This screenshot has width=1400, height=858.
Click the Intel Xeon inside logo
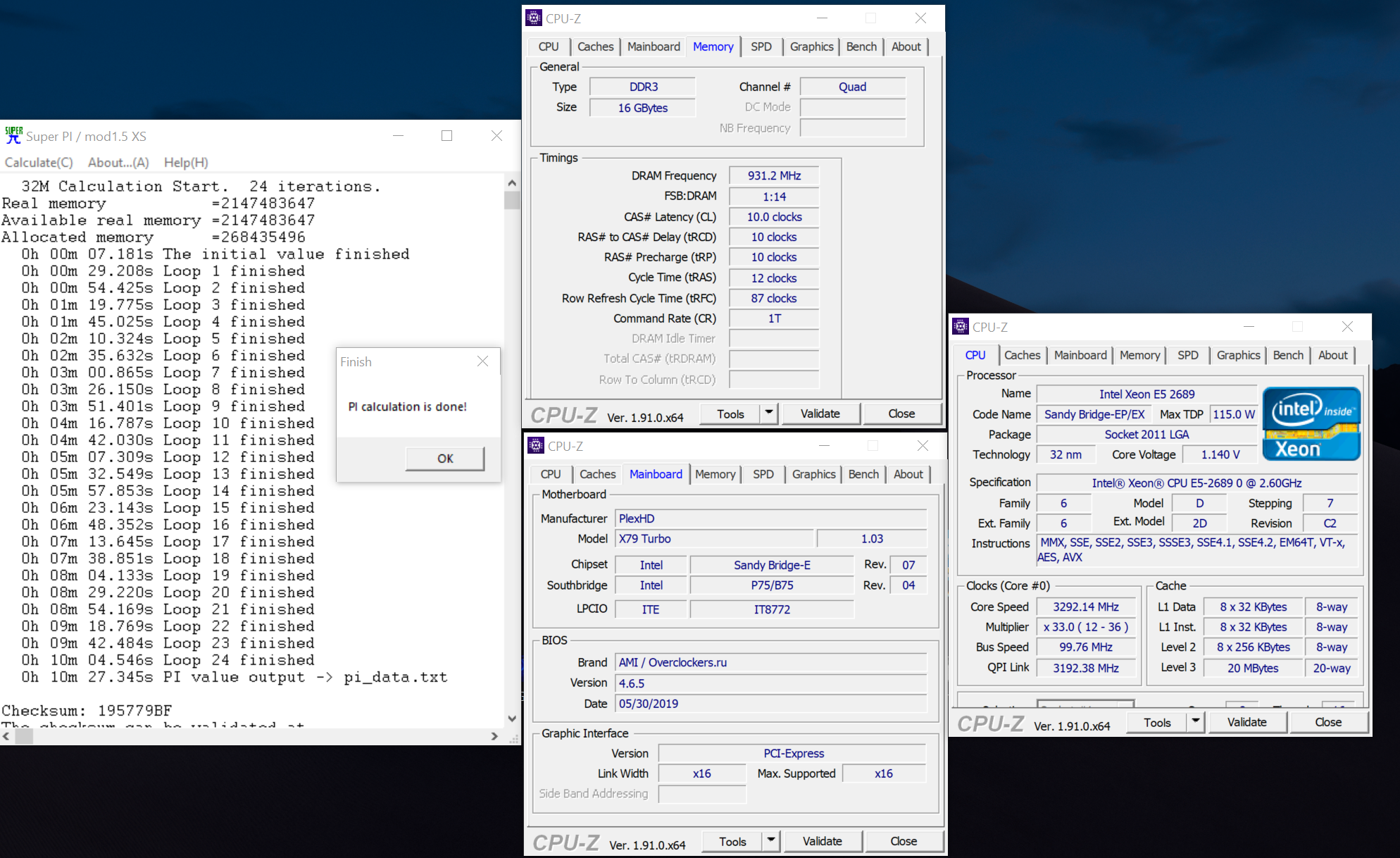pos(1311,423)
